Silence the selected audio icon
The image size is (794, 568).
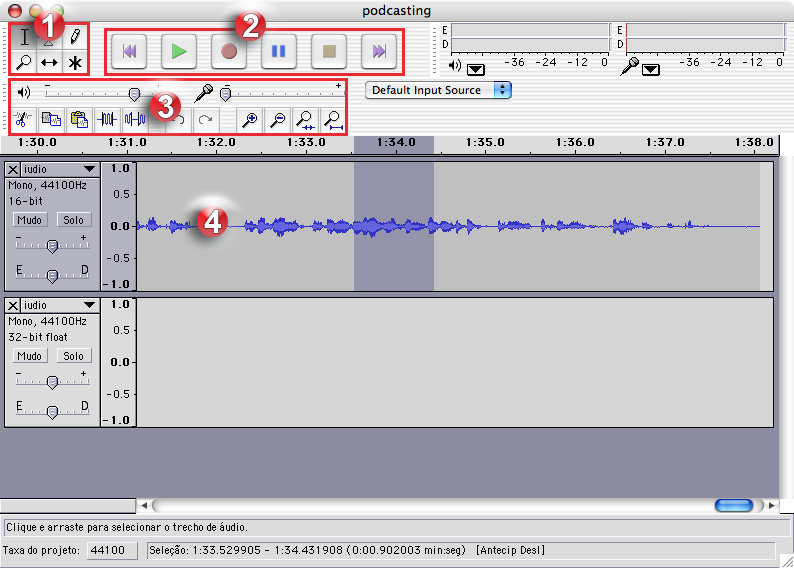(135, 119)
